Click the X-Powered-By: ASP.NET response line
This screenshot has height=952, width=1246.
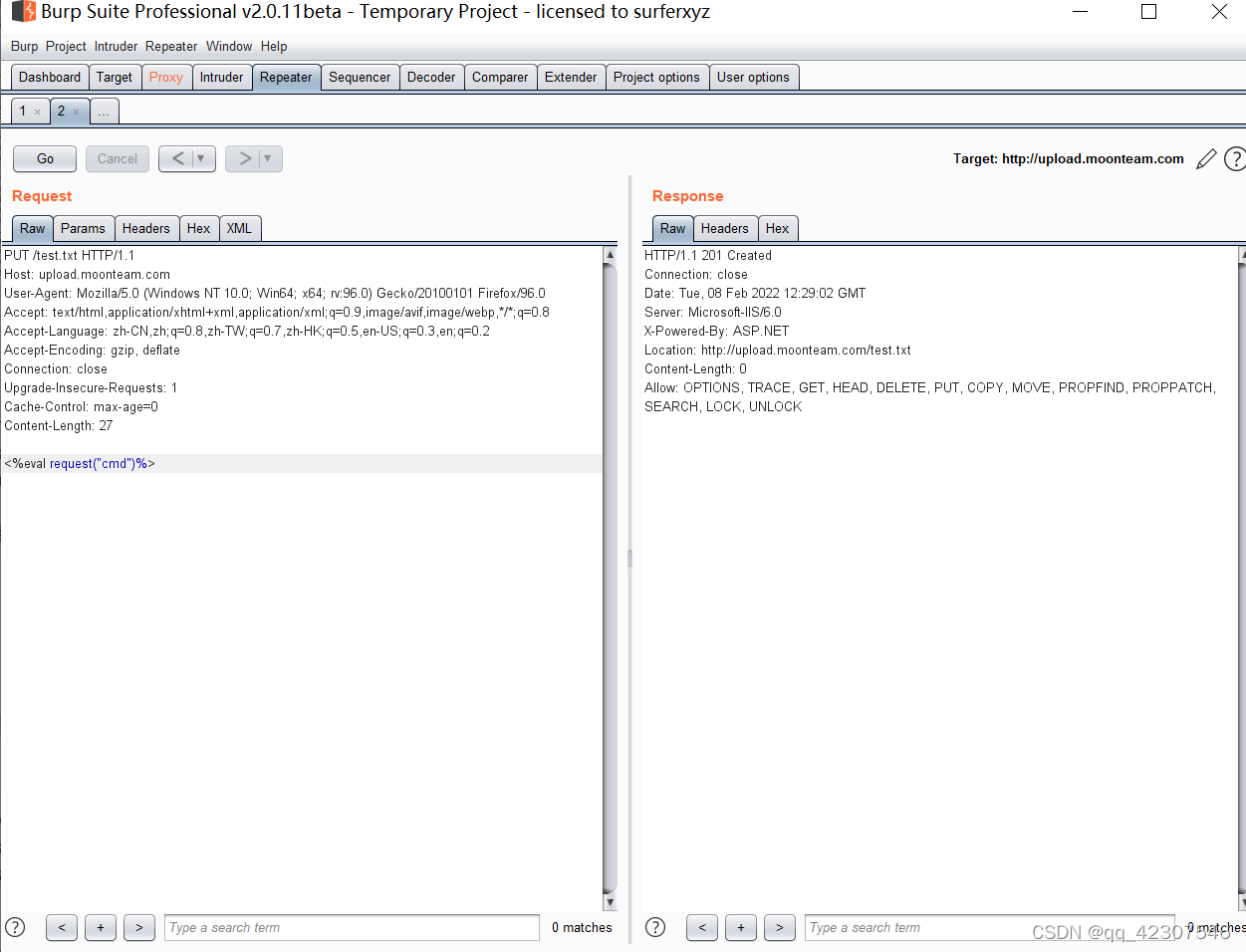coord(717,332)
